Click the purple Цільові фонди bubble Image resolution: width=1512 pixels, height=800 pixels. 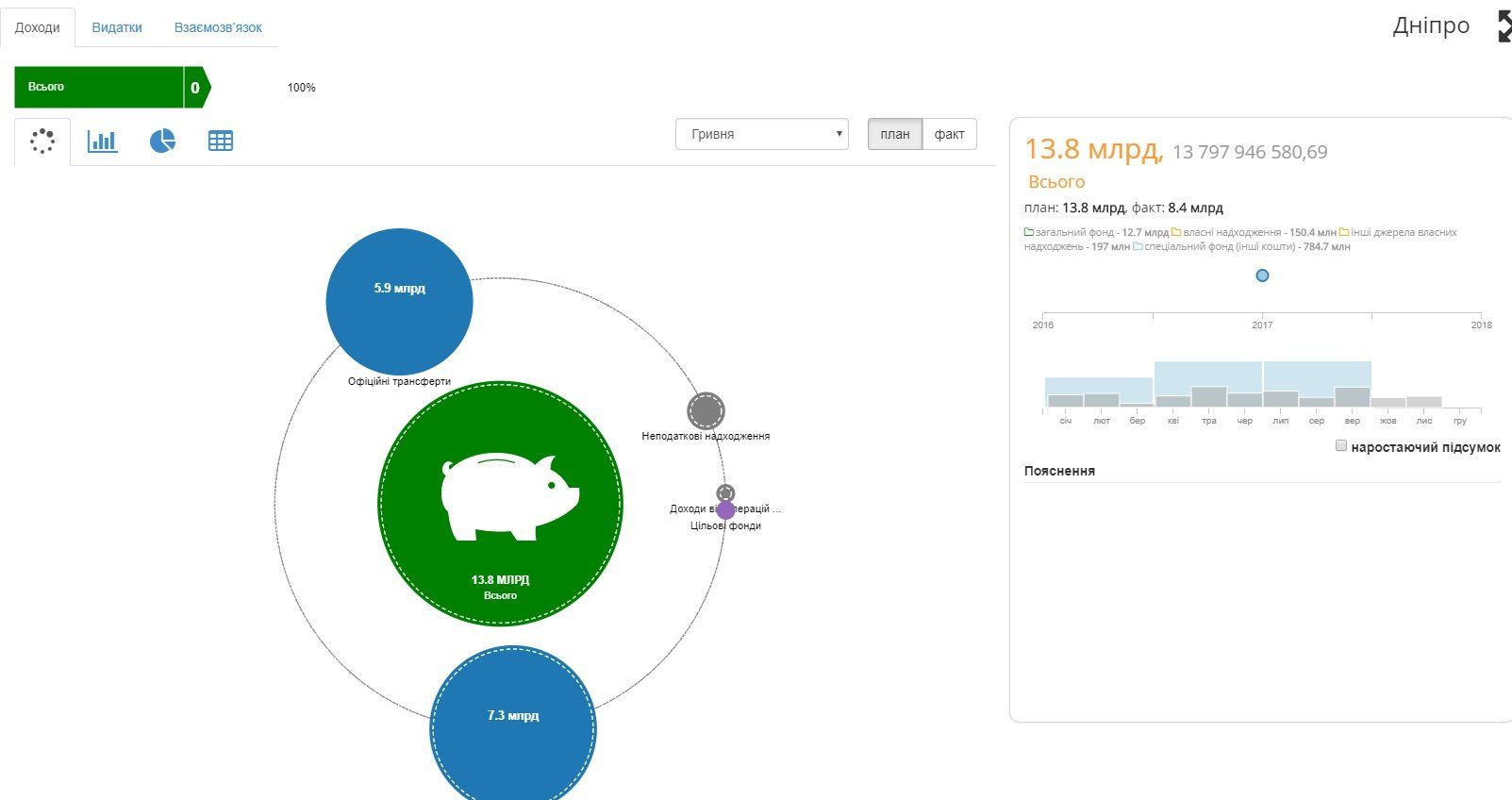tap(725, 510)
